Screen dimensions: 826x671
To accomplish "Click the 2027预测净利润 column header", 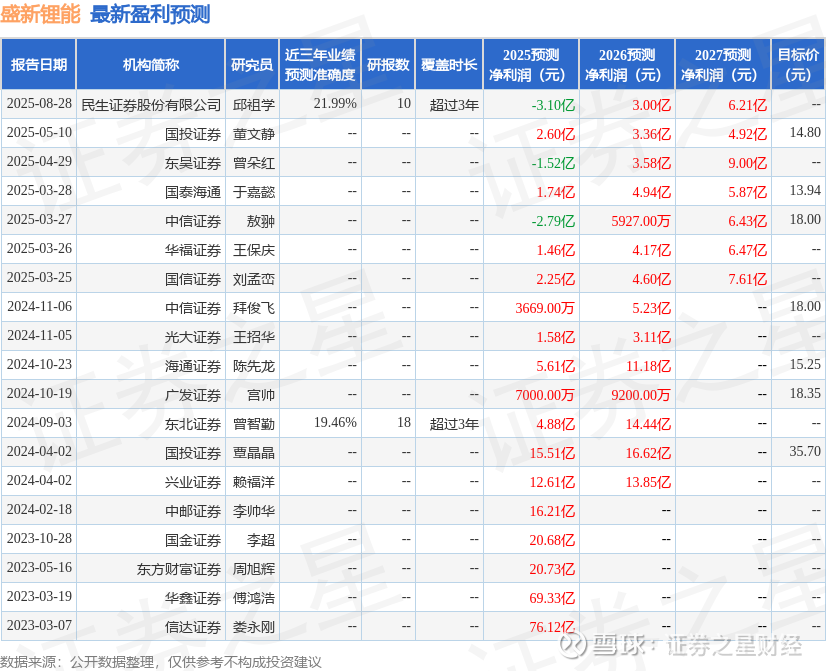I will point(723,64).
